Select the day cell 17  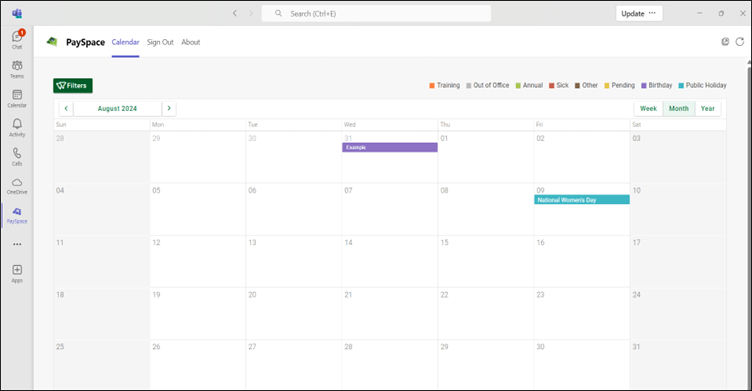click(678, 261)
